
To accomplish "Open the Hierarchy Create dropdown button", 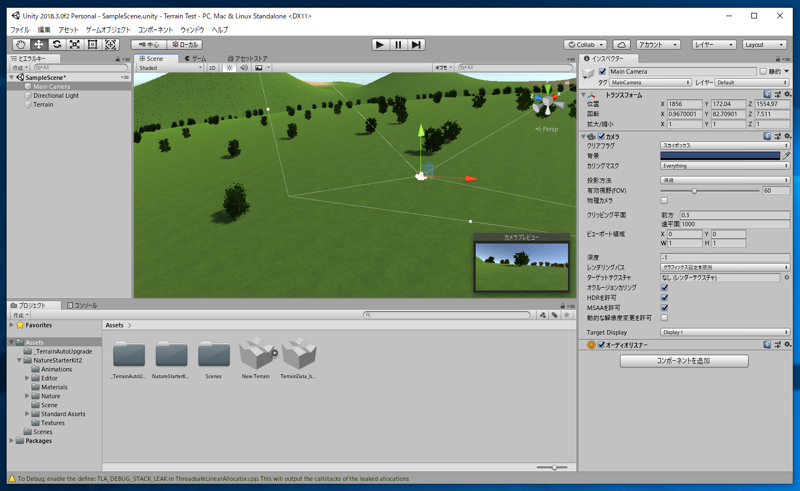I will point(20,67).
